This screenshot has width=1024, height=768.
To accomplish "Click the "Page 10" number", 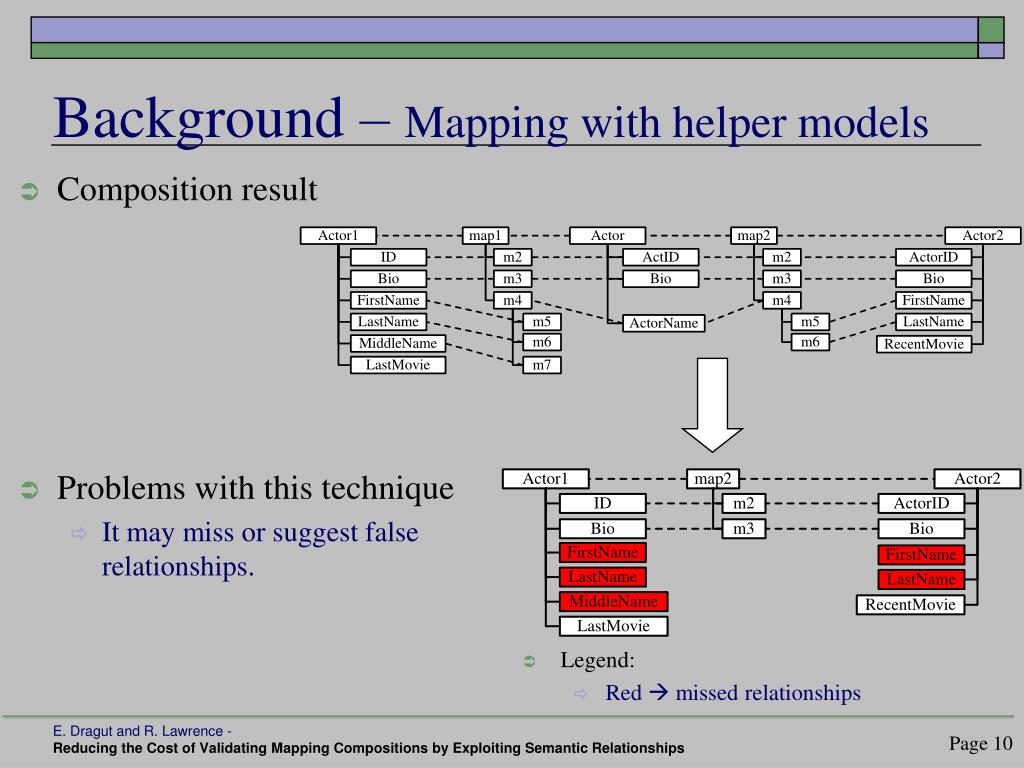I will 980,743.
